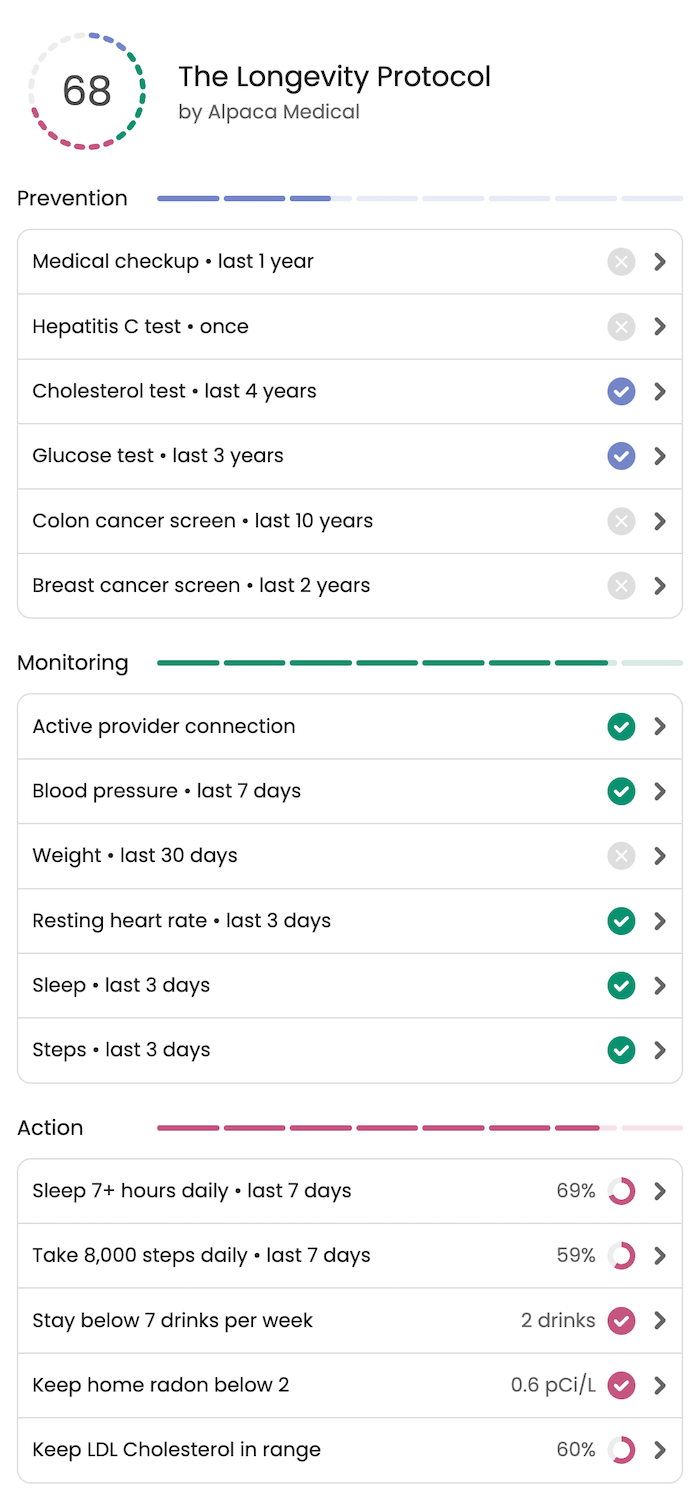Select the Monitoring section header

(72, 663)
